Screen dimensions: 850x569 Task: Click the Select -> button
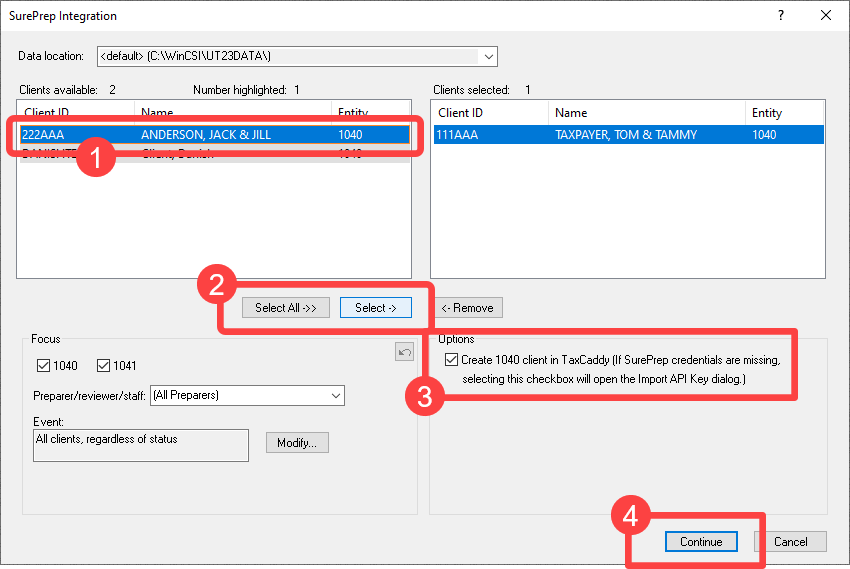pos(375,308)
